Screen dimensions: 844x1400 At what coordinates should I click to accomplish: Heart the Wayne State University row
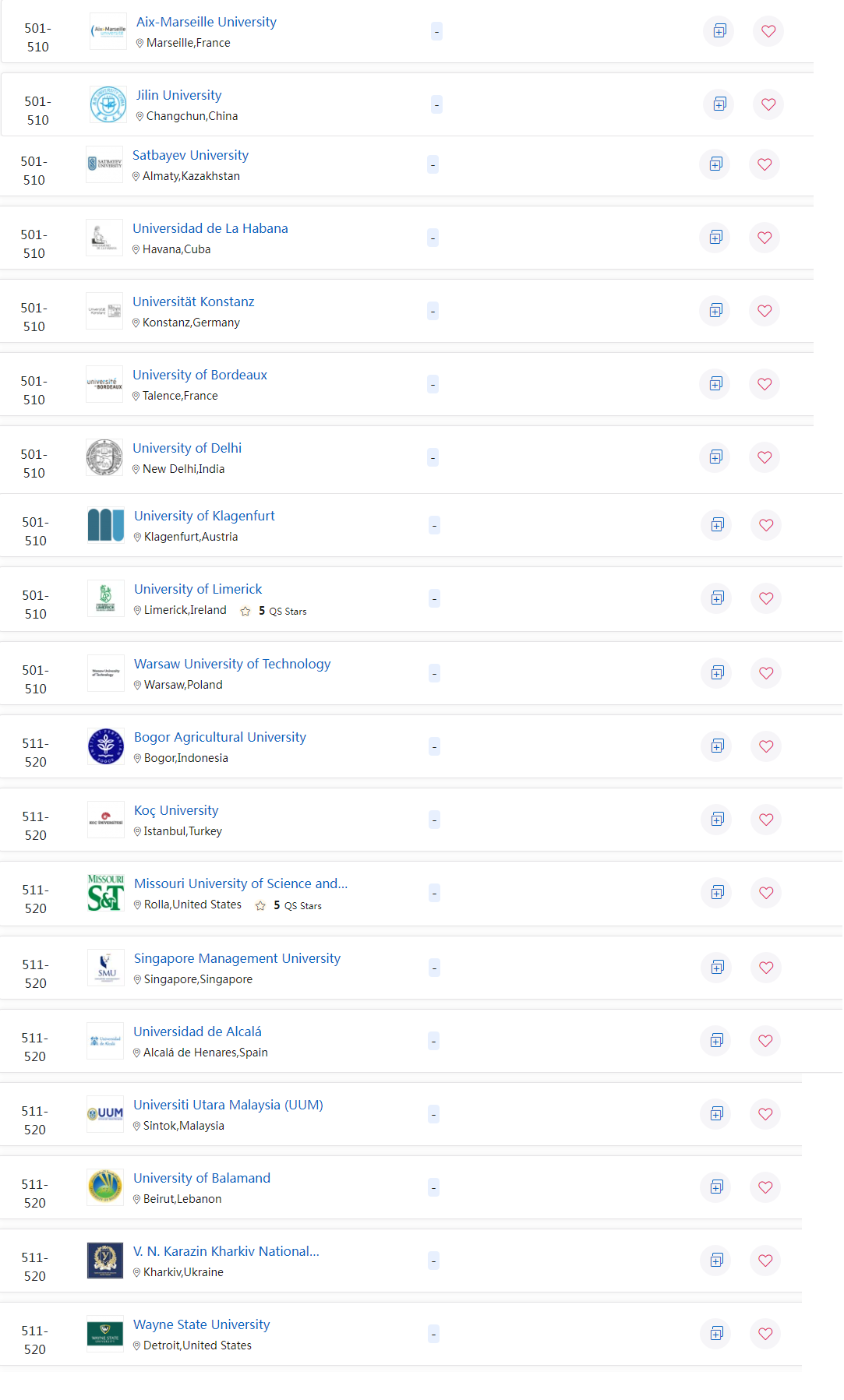(x=765, y=1334)
